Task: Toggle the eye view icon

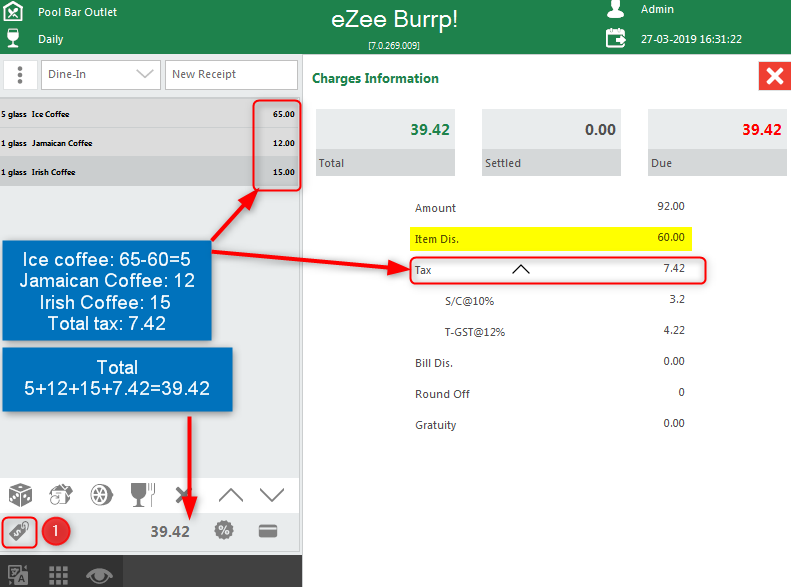Action: tap(99, 575)
